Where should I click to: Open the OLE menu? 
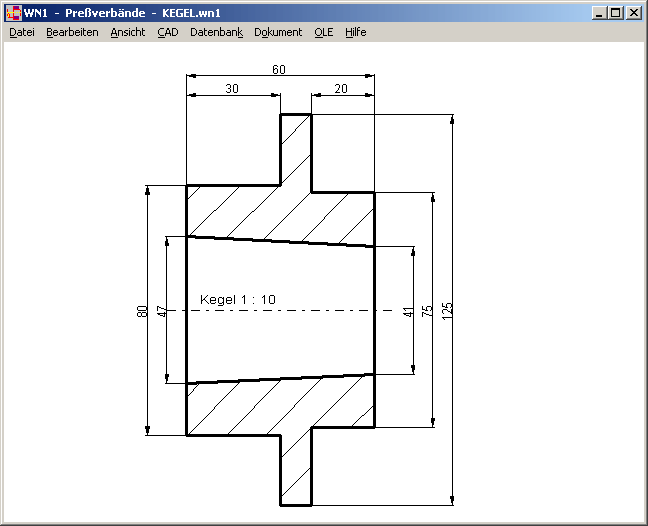tap(324, 32)
